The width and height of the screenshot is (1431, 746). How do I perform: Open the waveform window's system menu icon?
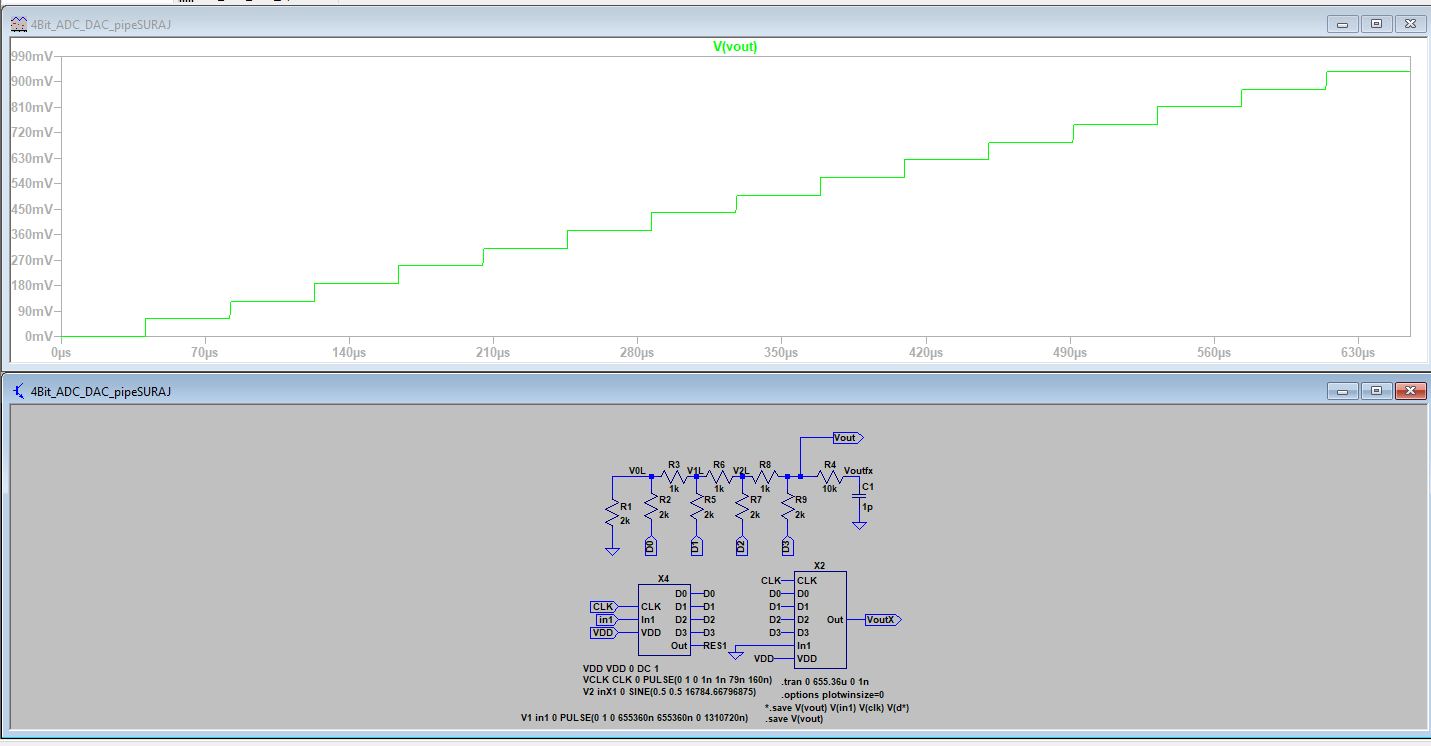pos(18,24)
